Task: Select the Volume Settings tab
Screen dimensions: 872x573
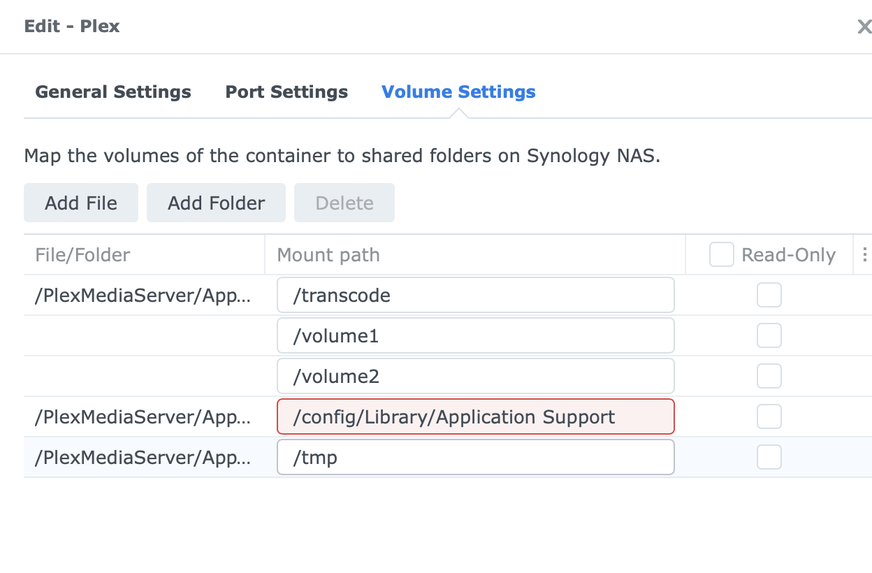Action: (x=458, y=92)
